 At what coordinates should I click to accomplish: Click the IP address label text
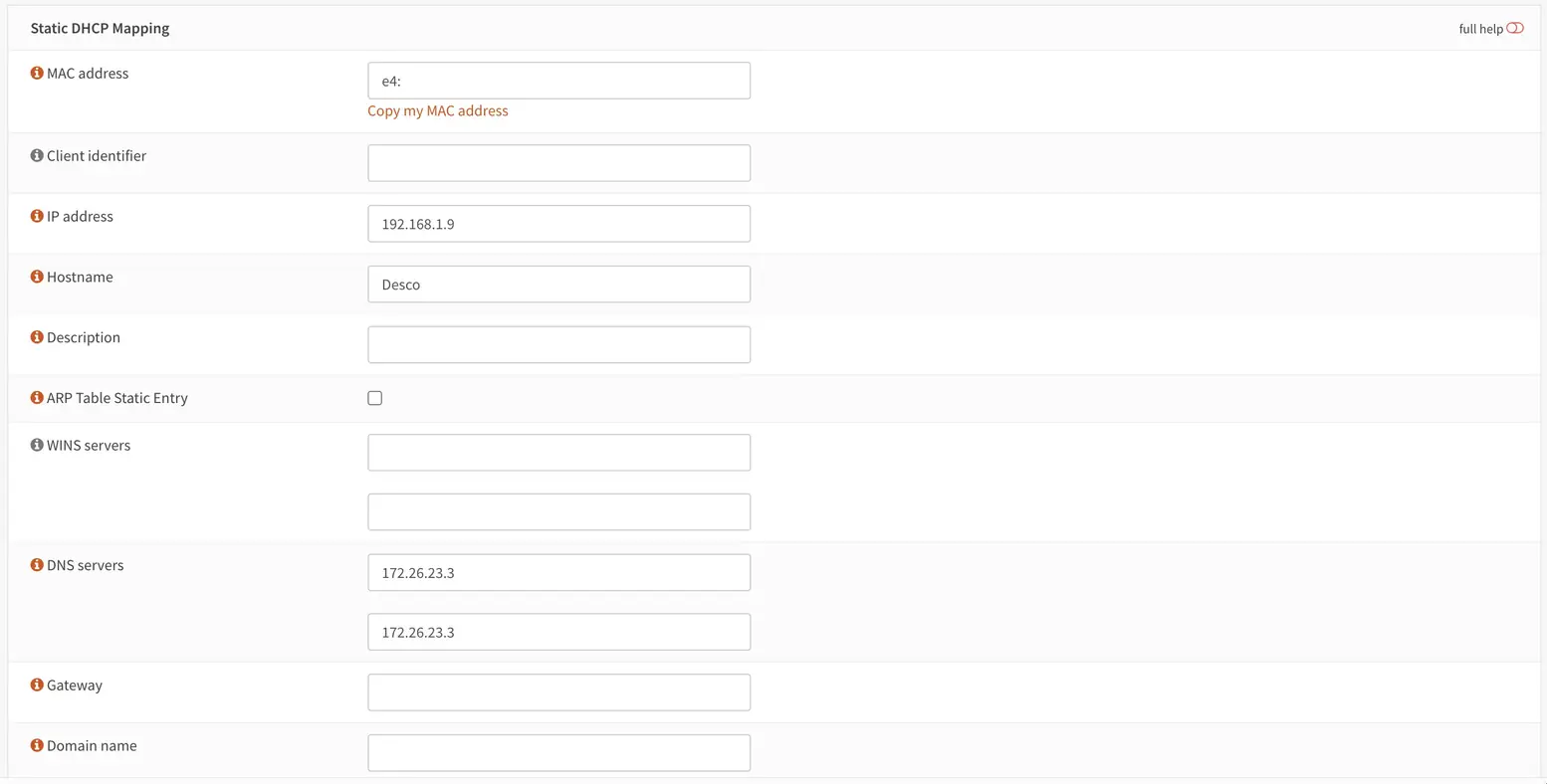pyautogui.click(x=80, y=216)
